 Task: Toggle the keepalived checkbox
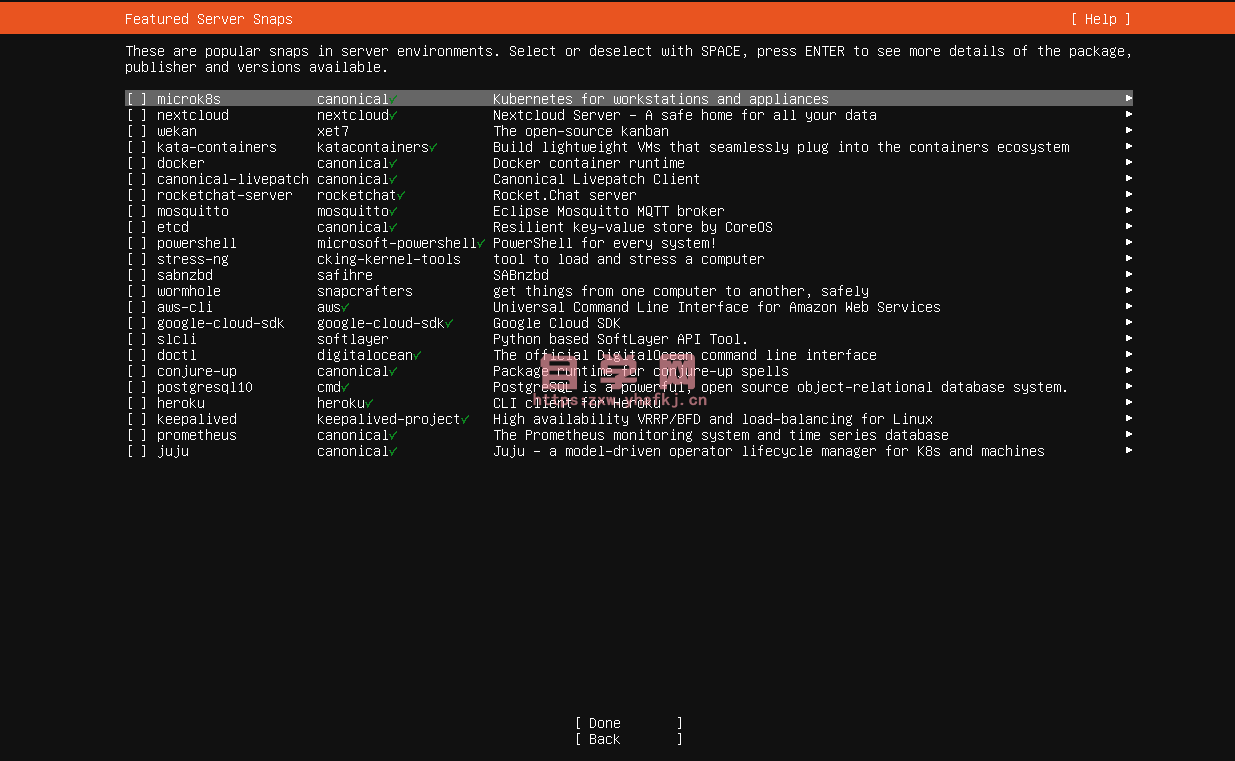click(137, 419)
